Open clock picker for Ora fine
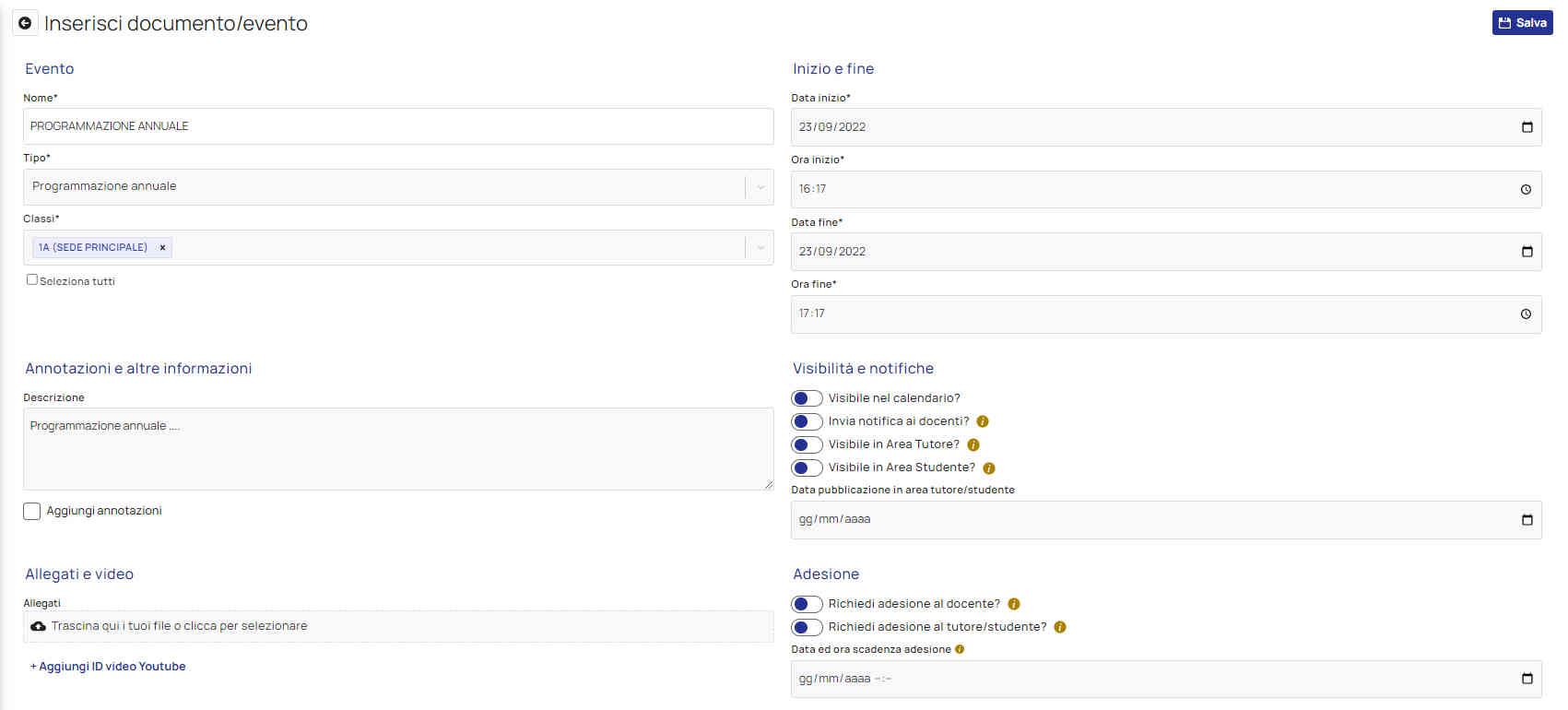The image size is (1568, 710). point(1526,314)
